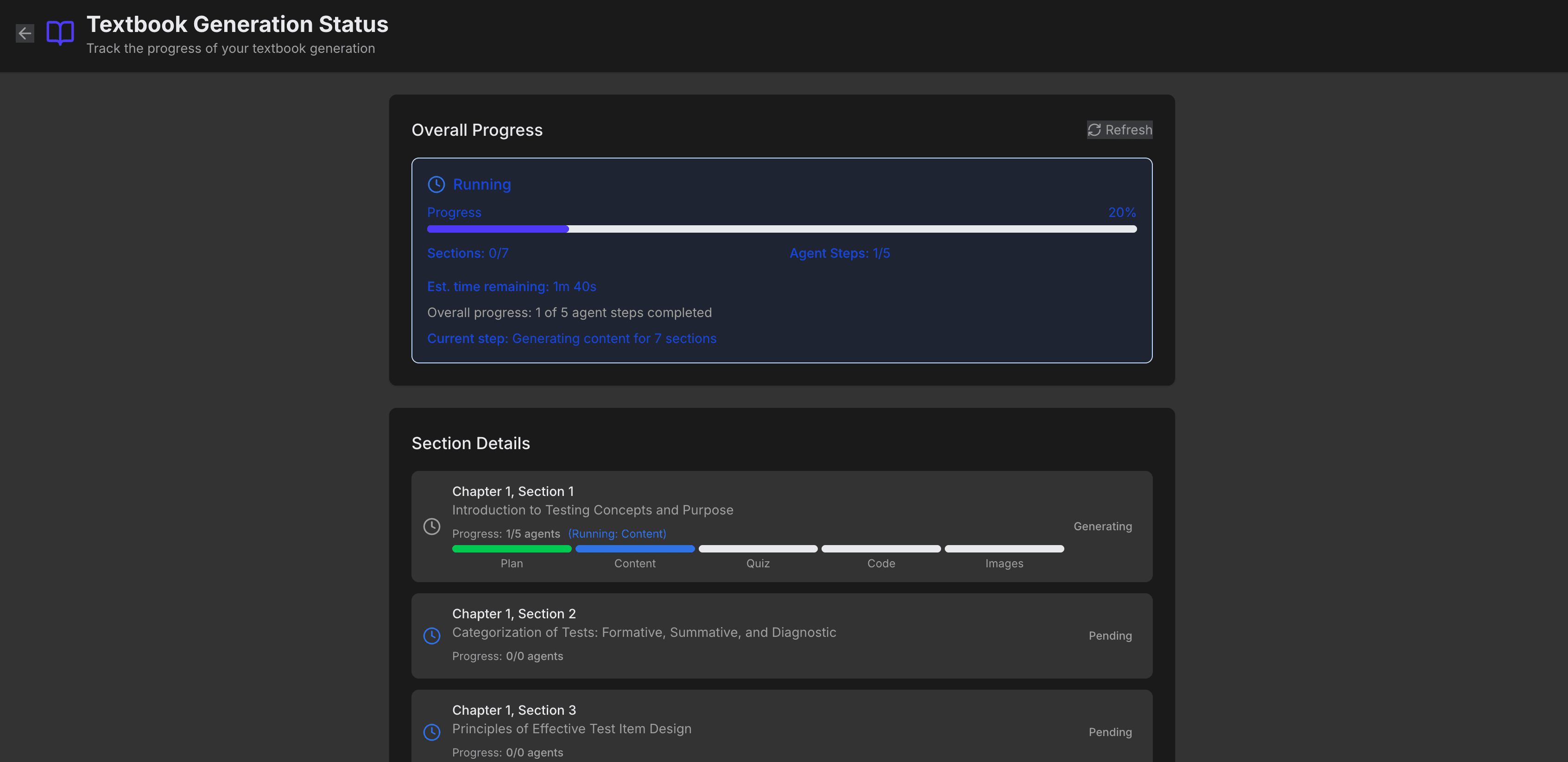
Task: Click the Code step label
Action: [x=881, y=564]
